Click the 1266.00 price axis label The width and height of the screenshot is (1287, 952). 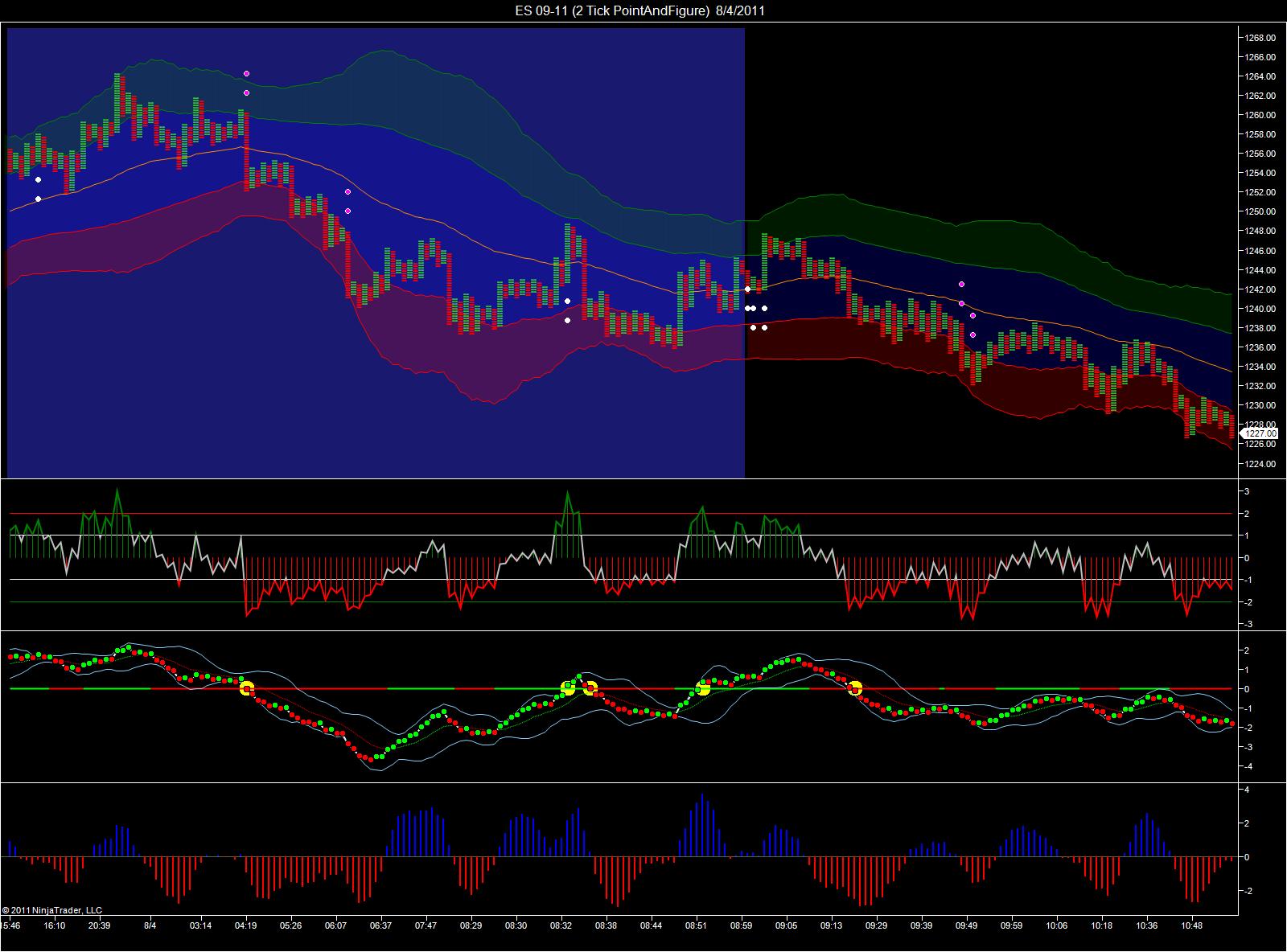(1260, 57)
